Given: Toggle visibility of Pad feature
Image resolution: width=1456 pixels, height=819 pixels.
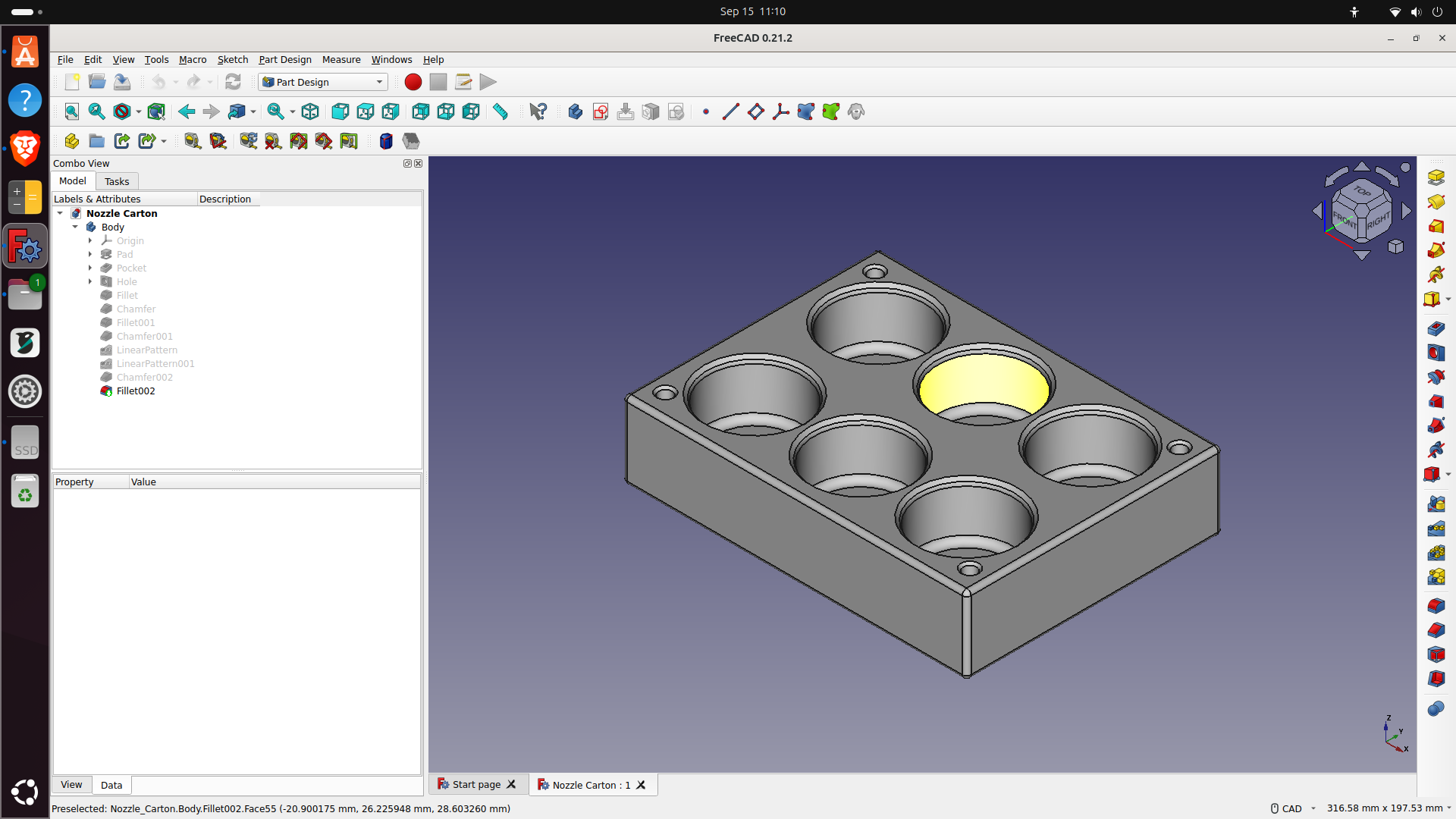Looking at the screenshot, I should pos(124,255).
